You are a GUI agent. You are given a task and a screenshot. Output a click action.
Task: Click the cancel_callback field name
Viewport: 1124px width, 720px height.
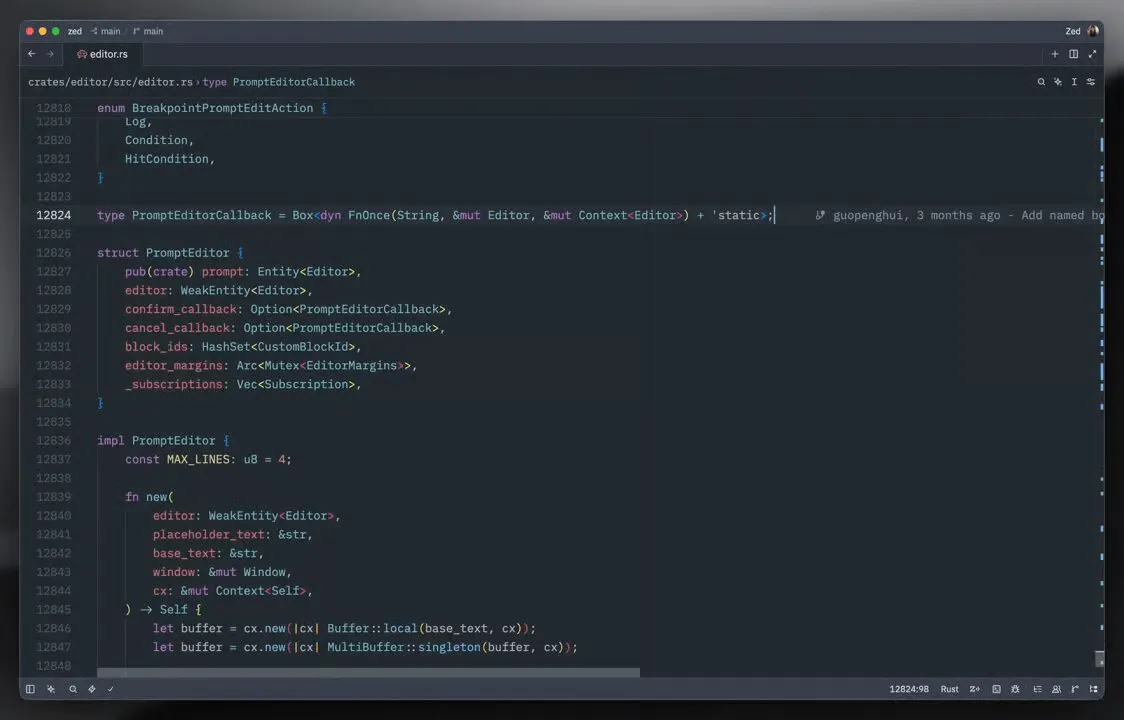click(177, 328)
